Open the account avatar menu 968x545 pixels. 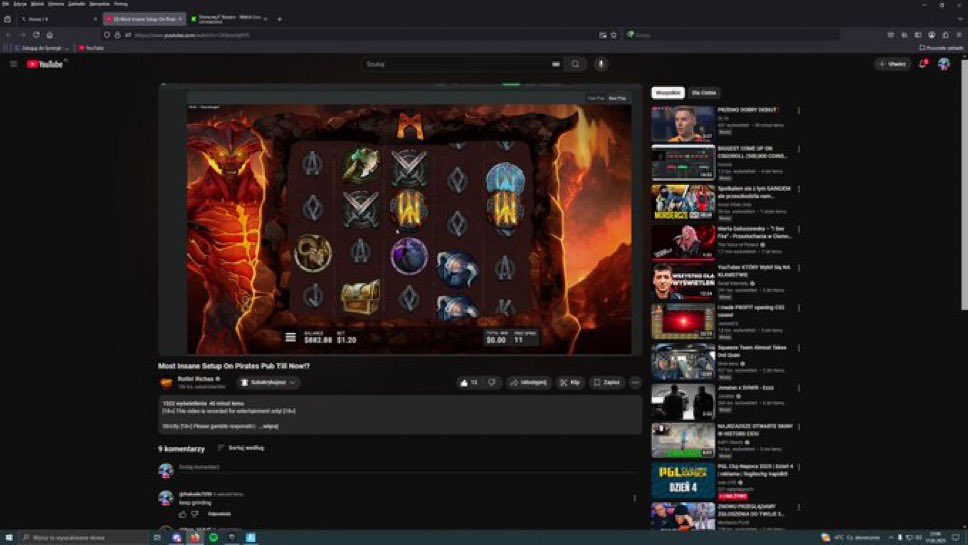click(x=944, y=64)
